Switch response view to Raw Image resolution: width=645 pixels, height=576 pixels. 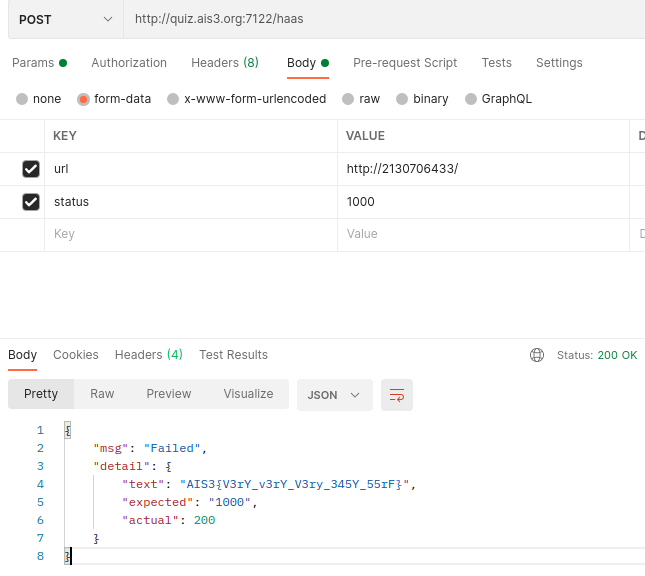(x=102, y=394)
